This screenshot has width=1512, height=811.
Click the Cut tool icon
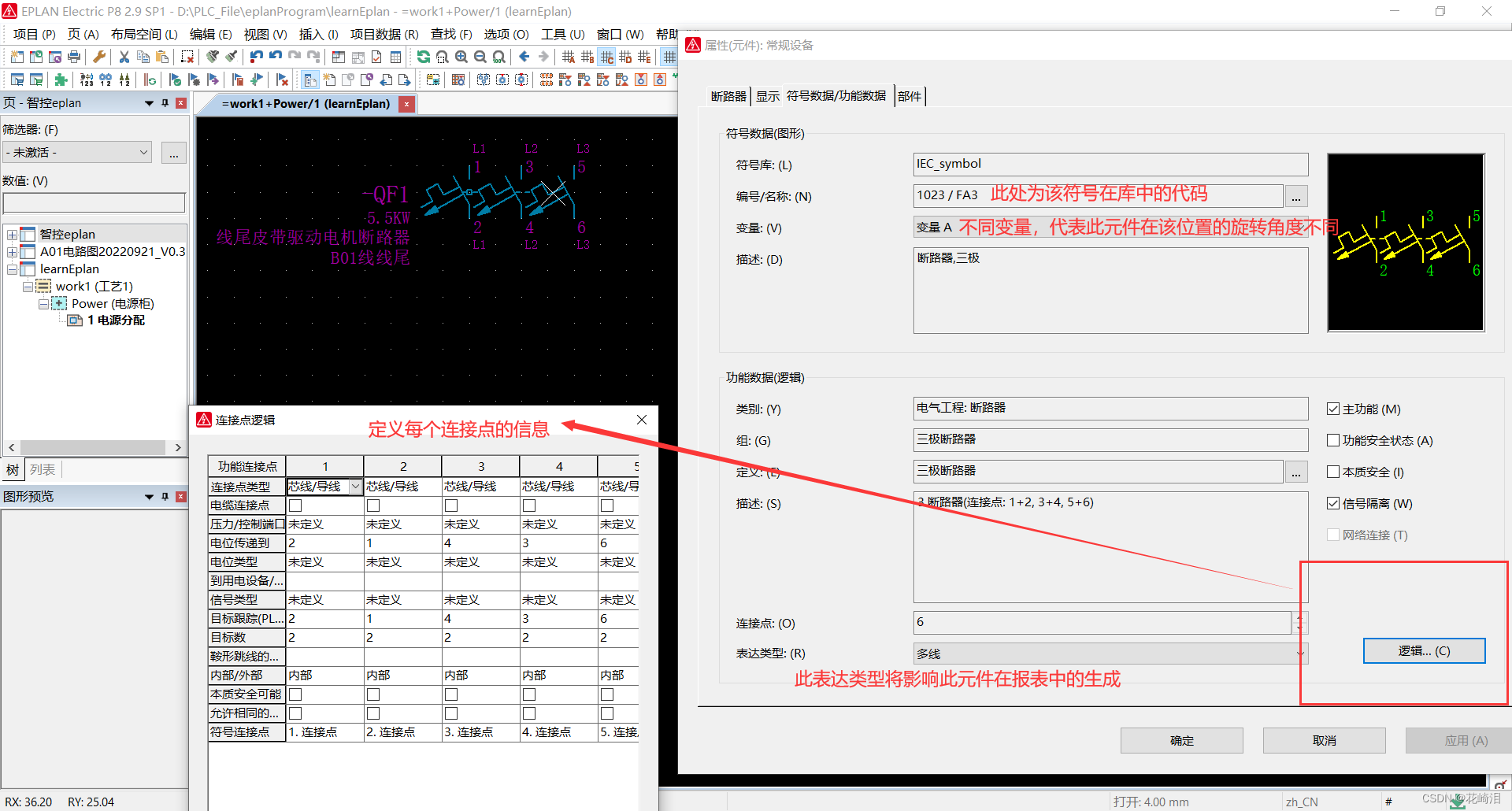pos(124,56)
